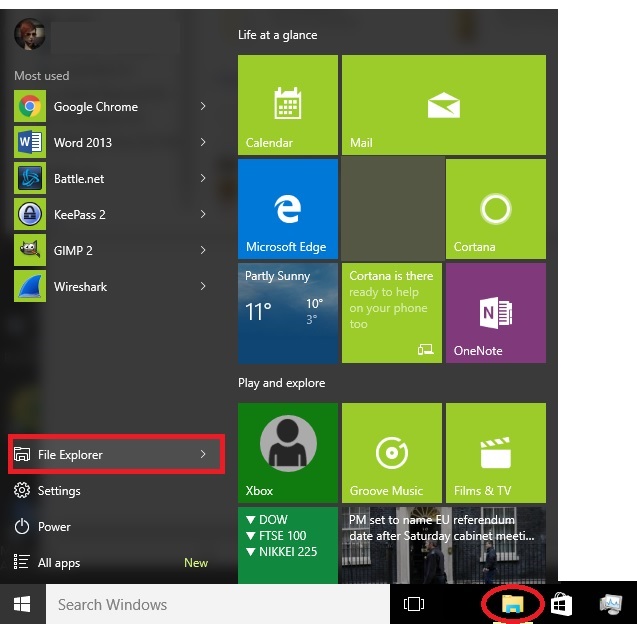Open the Cortana tile
The image size is (637, 624).
pyautogui.click(x=496, y=209)
